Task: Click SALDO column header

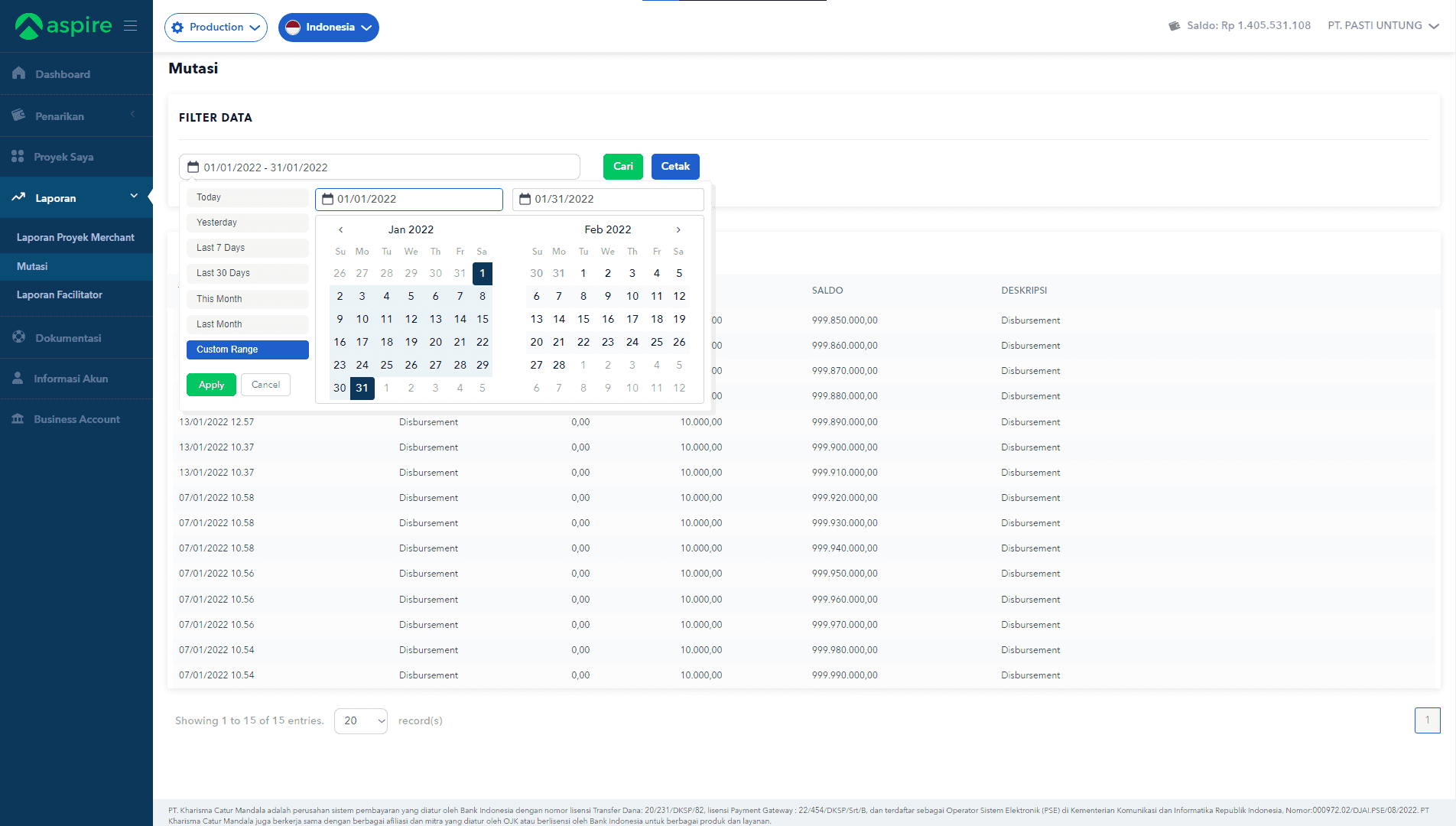Action: coord(827,291)
